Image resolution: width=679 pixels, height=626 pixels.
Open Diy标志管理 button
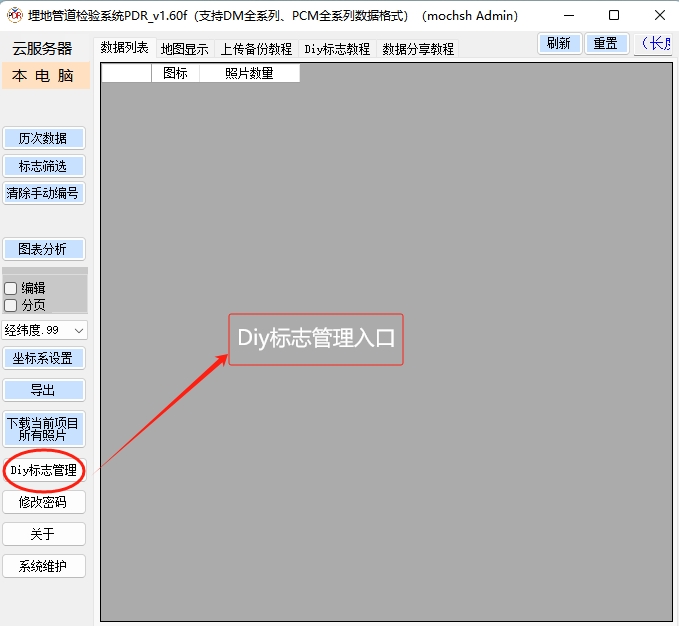point(44,470)
